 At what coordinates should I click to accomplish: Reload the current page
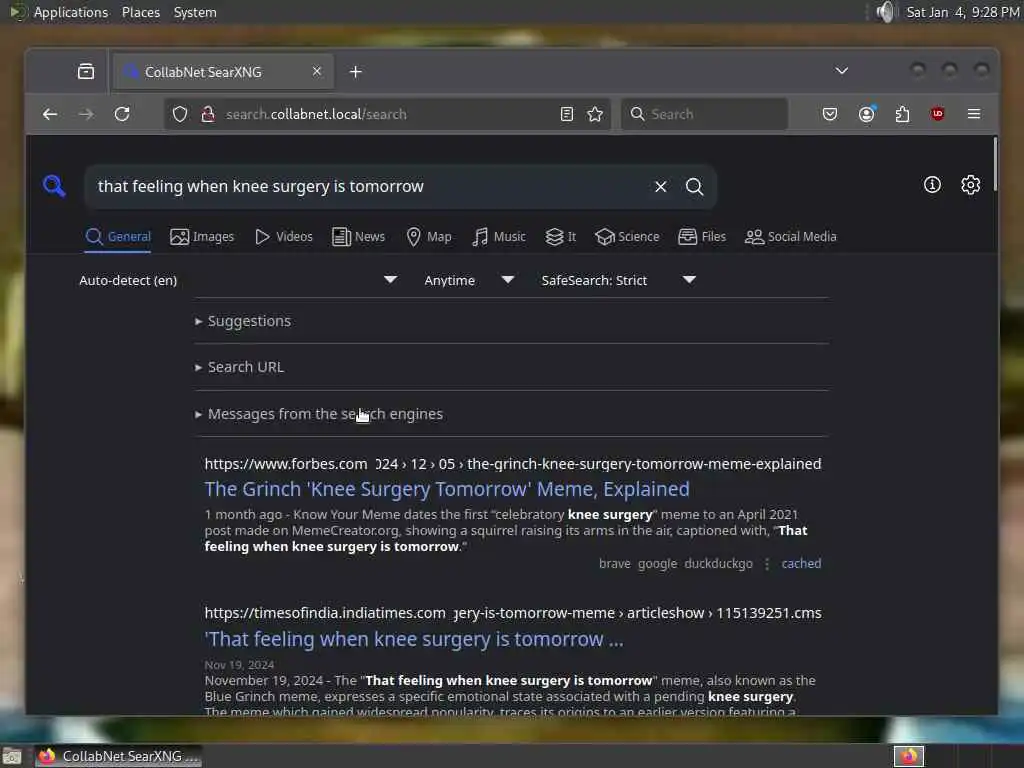[122, 114]
